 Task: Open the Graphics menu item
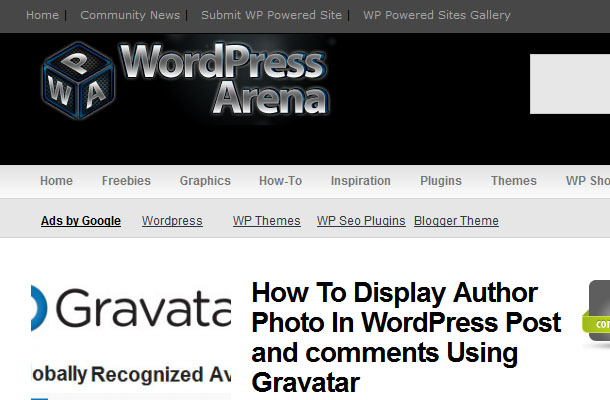click(x=205, y=181)
